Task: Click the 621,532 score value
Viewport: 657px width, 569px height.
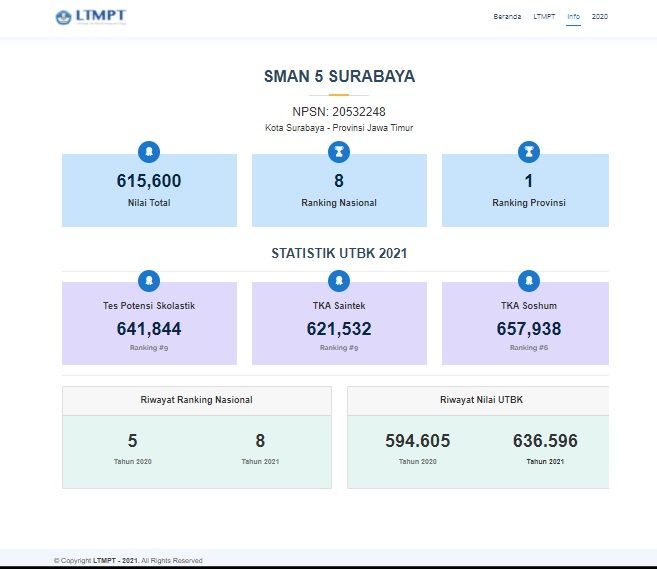Action: [339, 328]
